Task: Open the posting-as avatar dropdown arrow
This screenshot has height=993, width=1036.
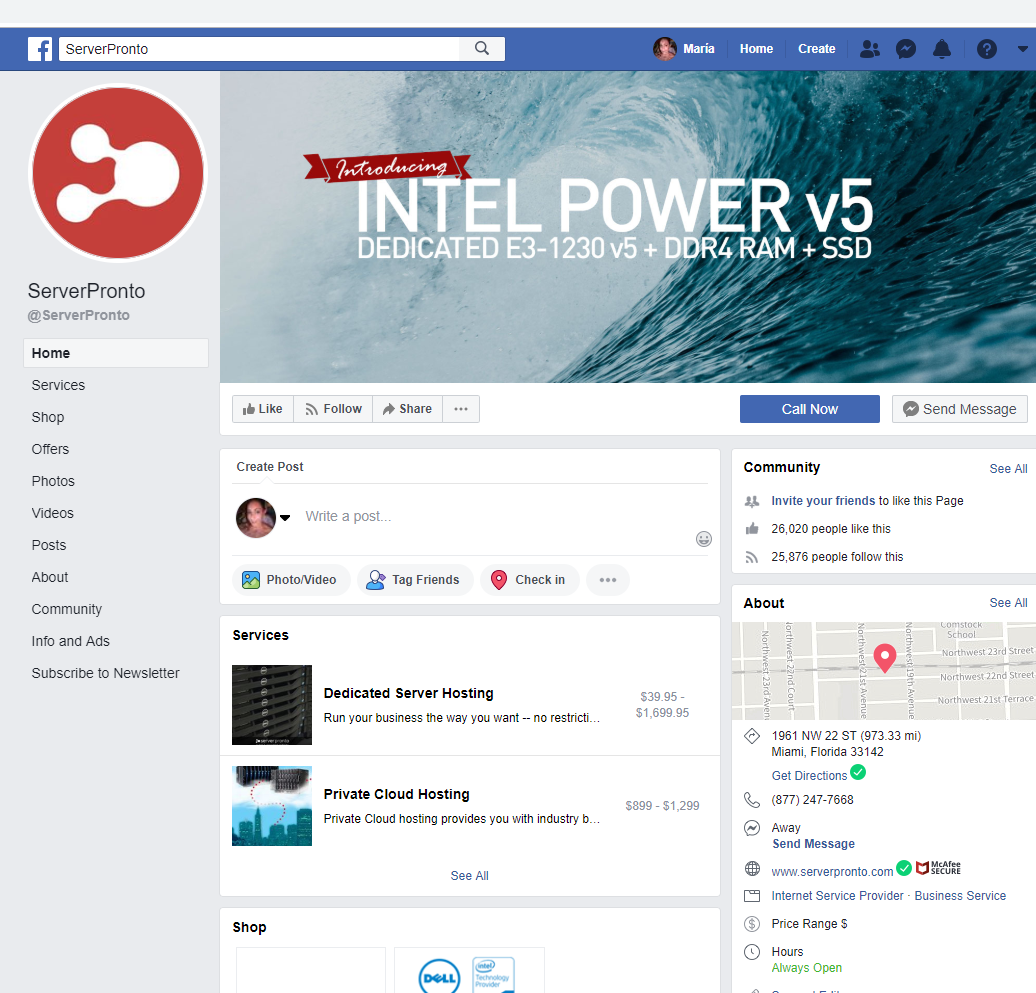Action: point(285,517)
